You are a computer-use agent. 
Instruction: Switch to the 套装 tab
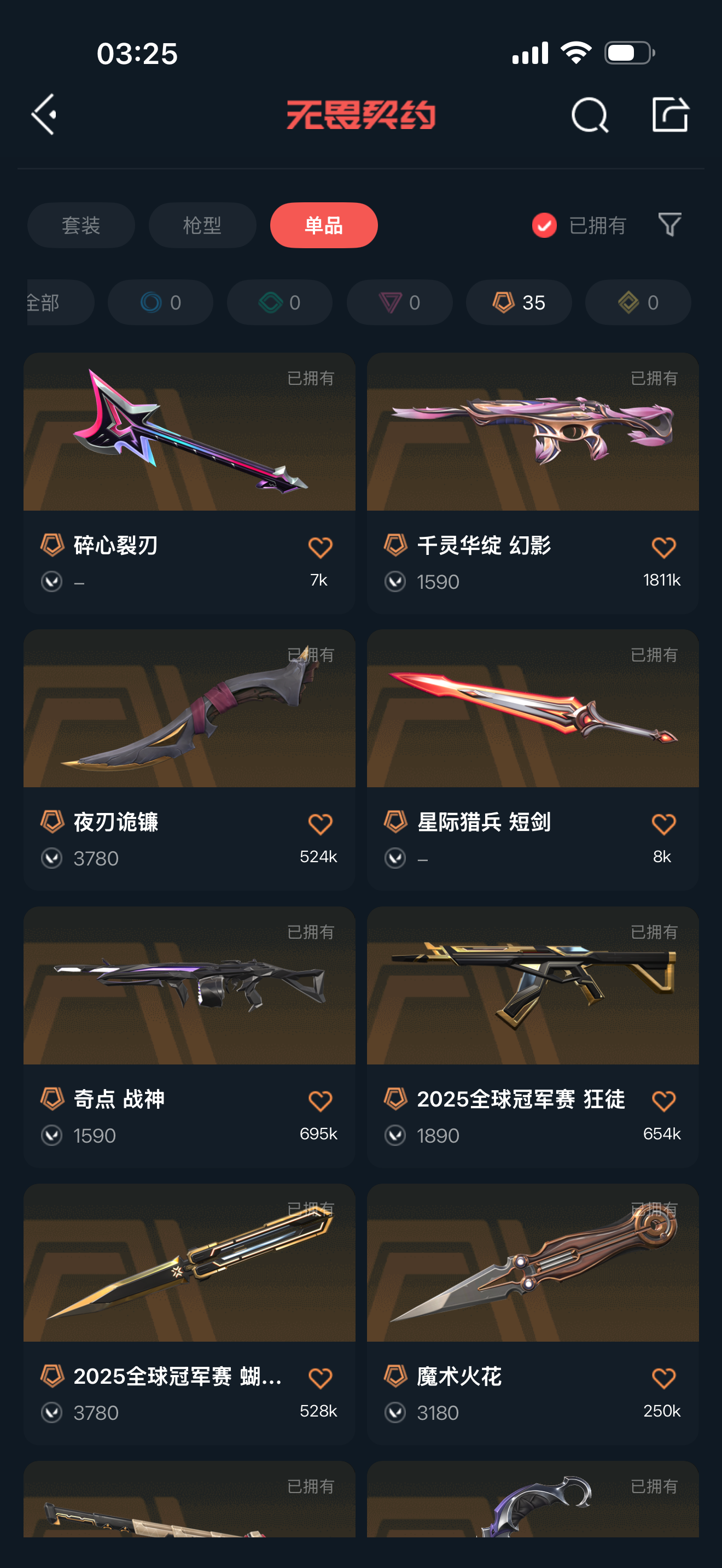[81, 225]
